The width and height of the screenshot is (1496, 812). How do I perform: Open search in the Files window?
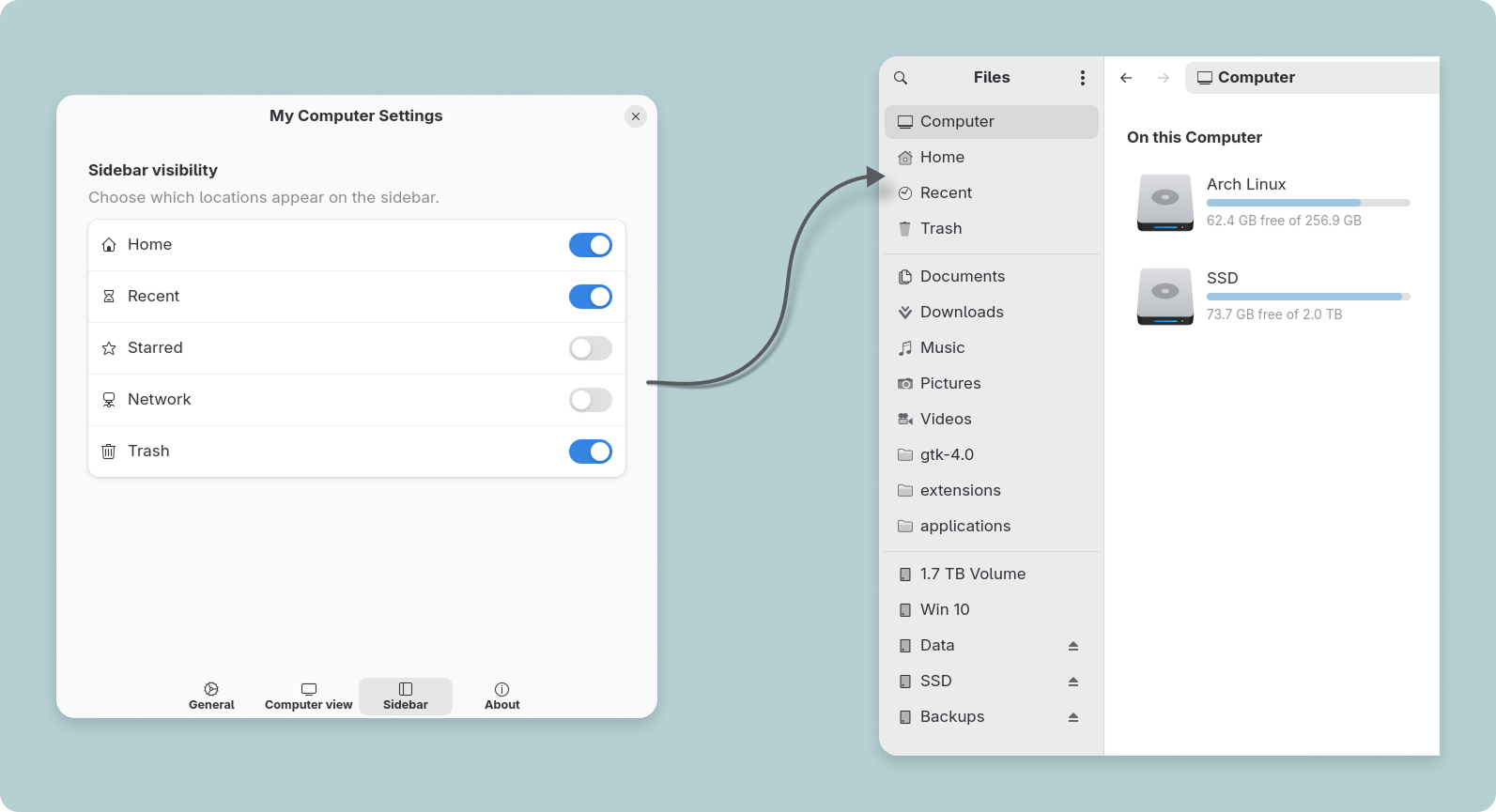[x=901, y=78]
